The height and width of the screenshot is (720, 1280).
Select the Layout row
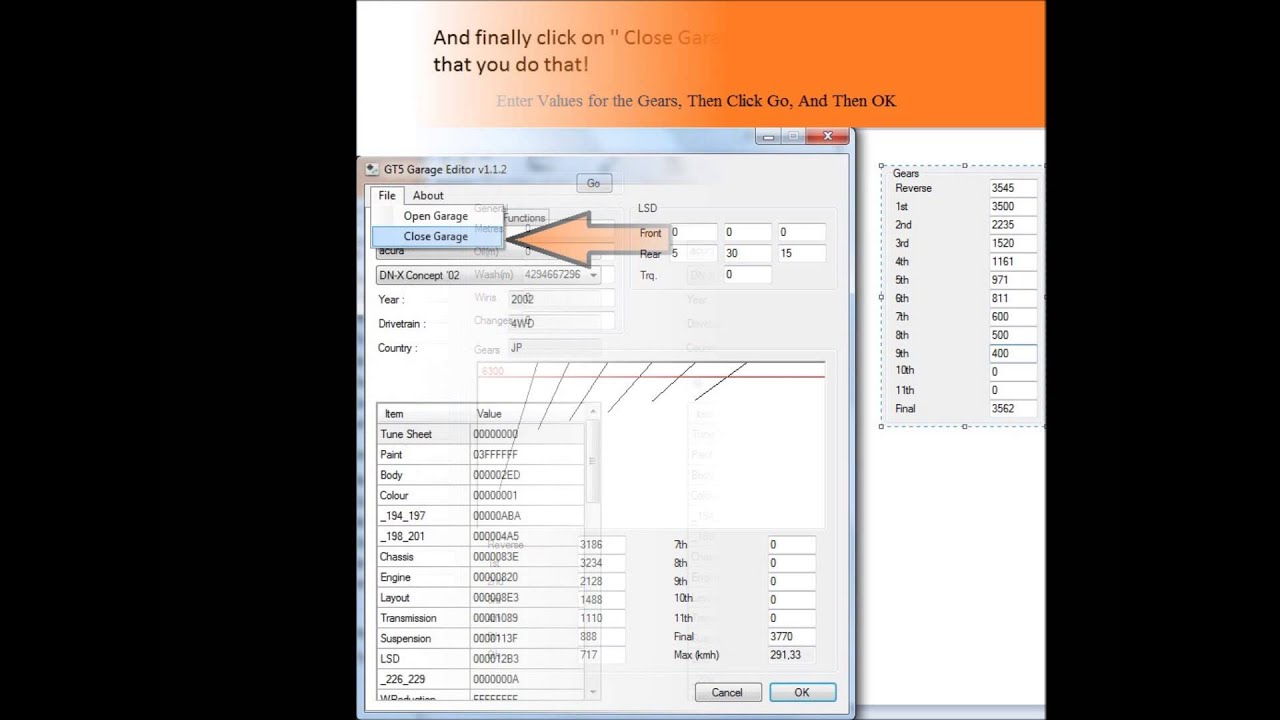click(481, 598)
